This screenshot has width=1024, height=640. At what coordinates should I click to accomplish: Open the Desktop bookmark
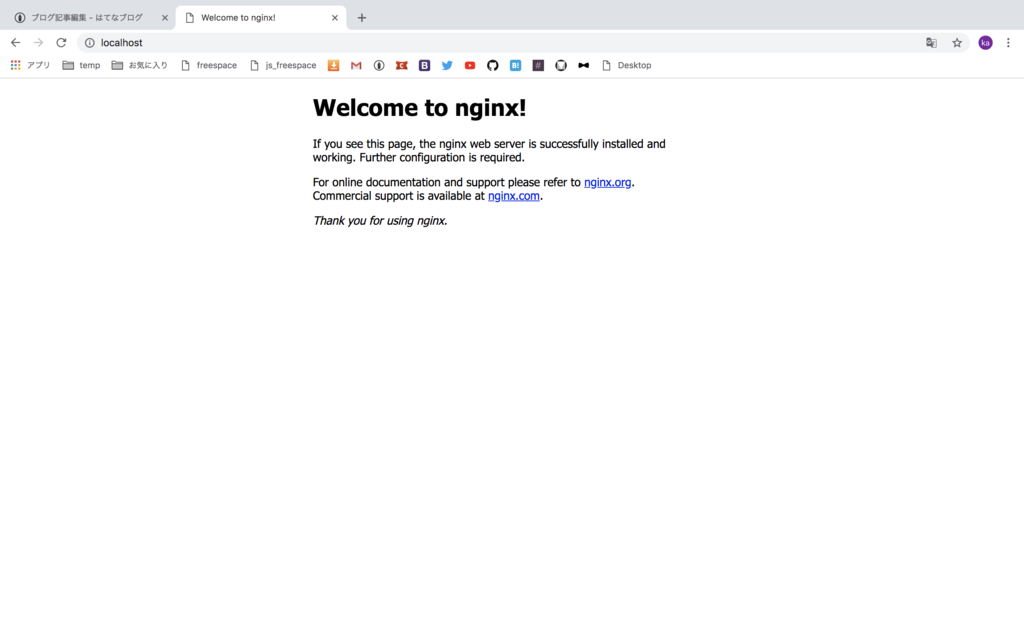coord(627,65)
